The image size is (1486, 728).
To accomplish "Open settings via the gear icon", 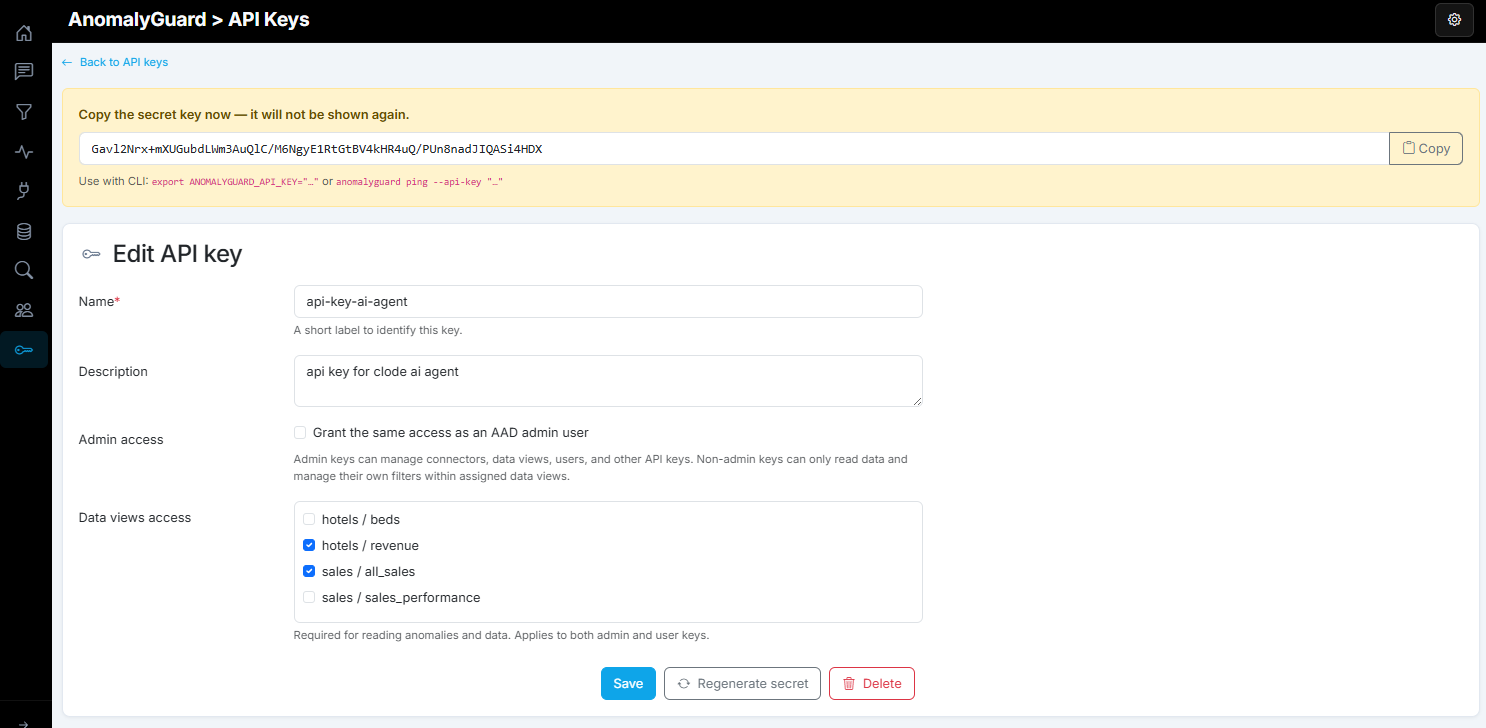I will tap(1454, 20).
